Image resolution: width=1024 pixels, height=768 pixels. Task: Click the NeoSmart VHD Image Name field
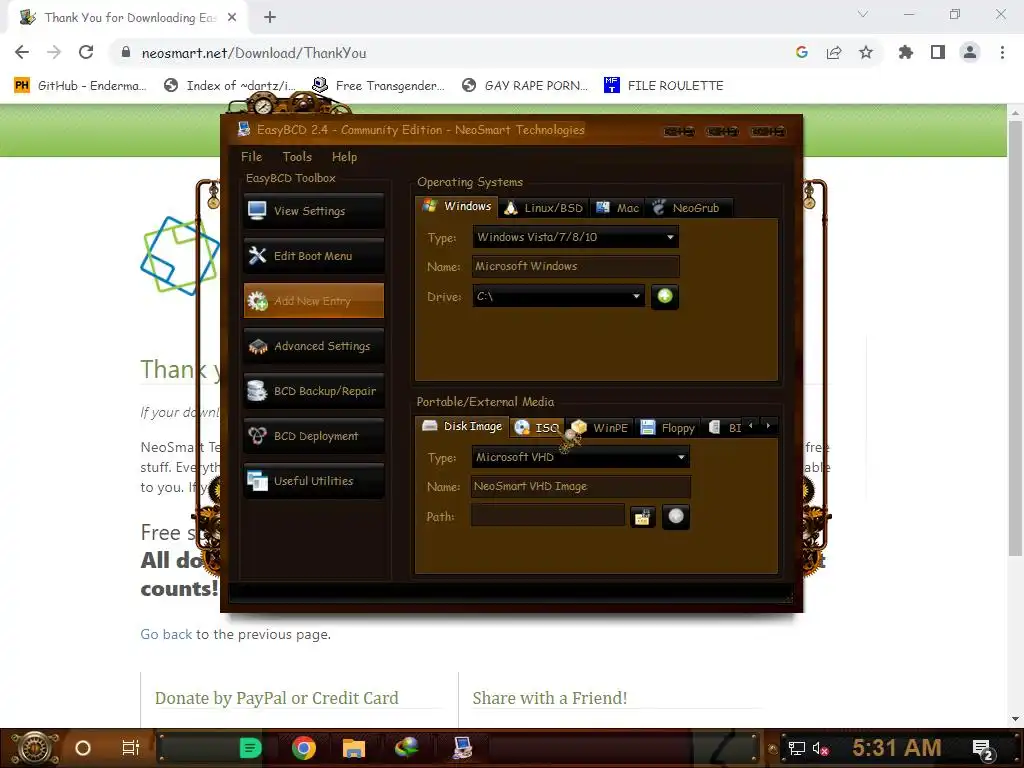[581, 487]
